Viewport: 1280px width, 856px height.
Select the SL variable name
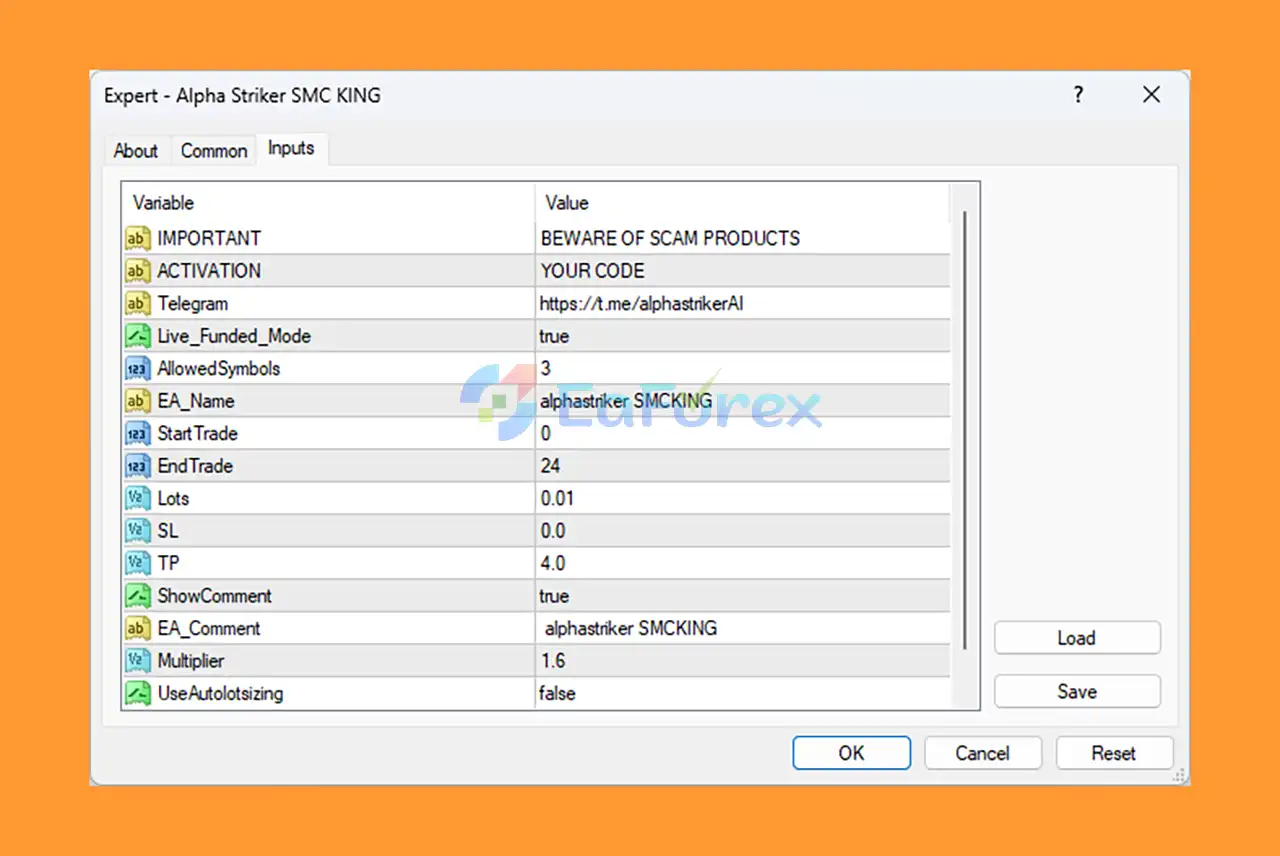[x=168, y=531]
